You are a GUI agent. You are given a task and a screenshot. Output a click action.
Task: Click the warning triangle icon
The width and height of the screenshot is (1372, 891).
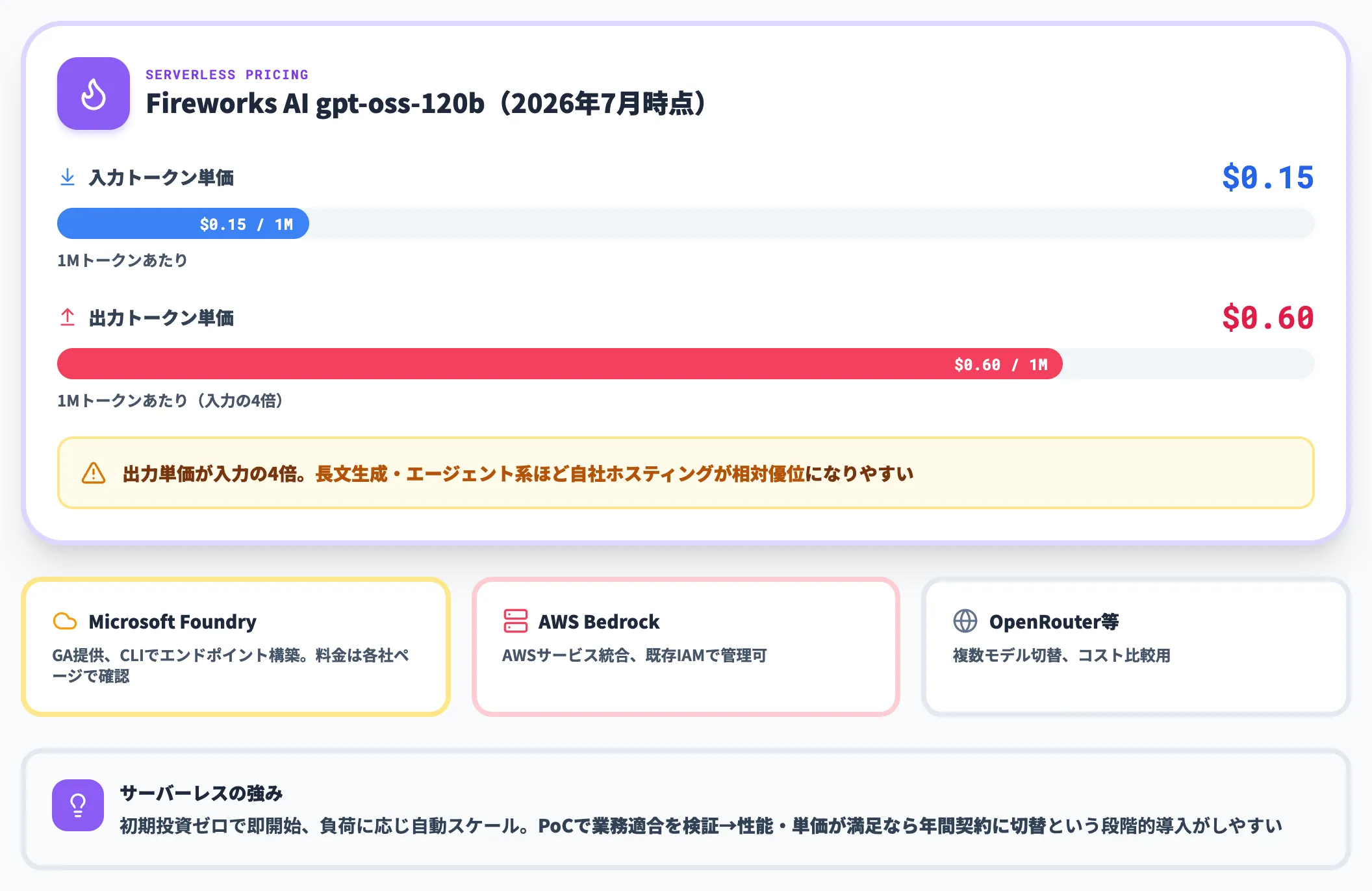[x=94, y=473]
